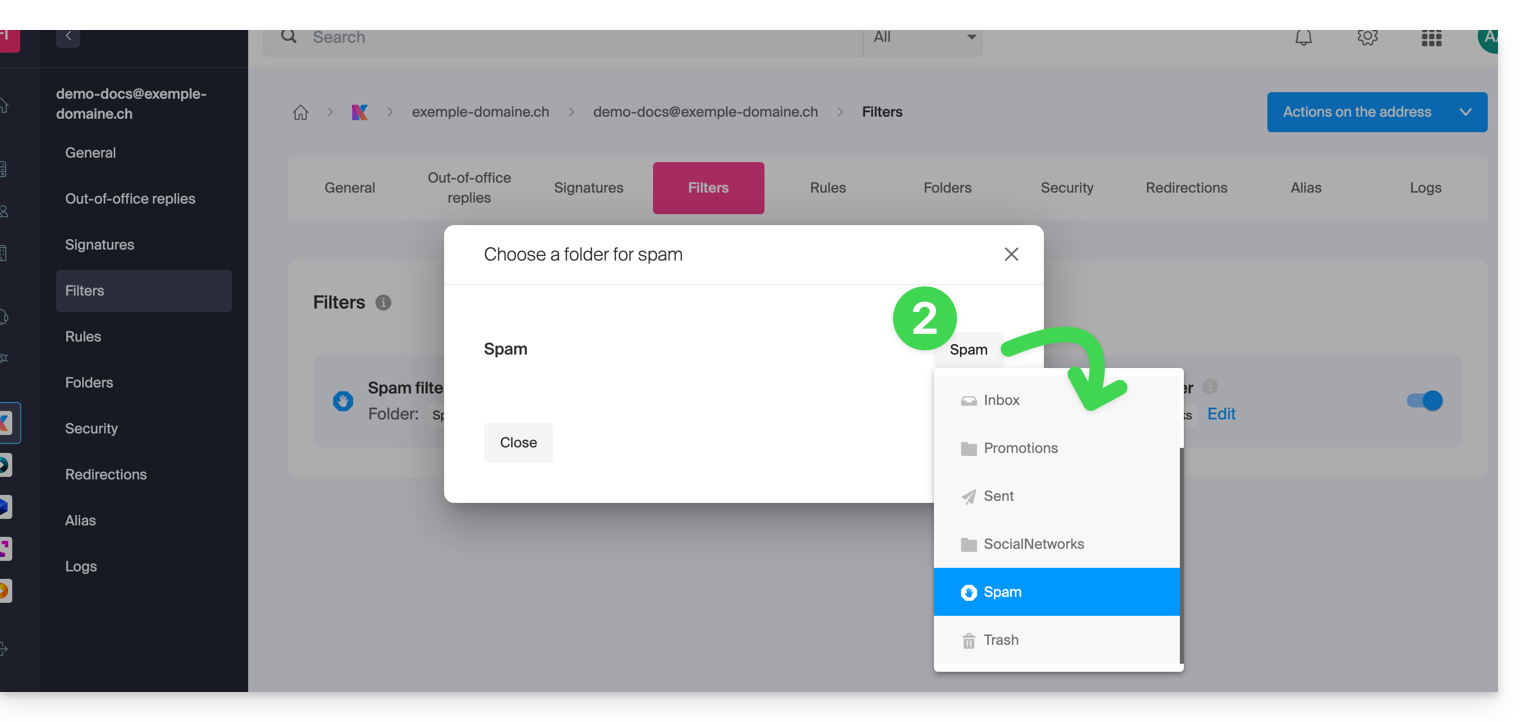The width and height of the screenshot is (1528, 722).
Task: Open the notifications bell
Action: [x=1304, y=38]
